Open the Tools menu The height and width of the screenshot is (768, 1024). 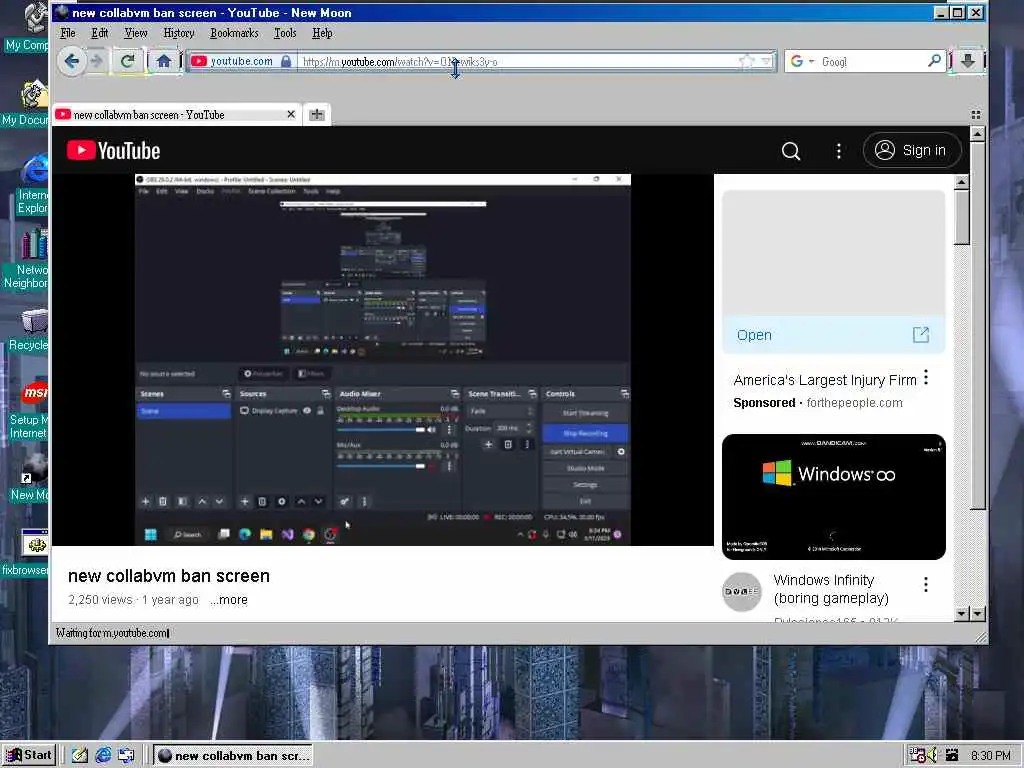coord(285,33)
